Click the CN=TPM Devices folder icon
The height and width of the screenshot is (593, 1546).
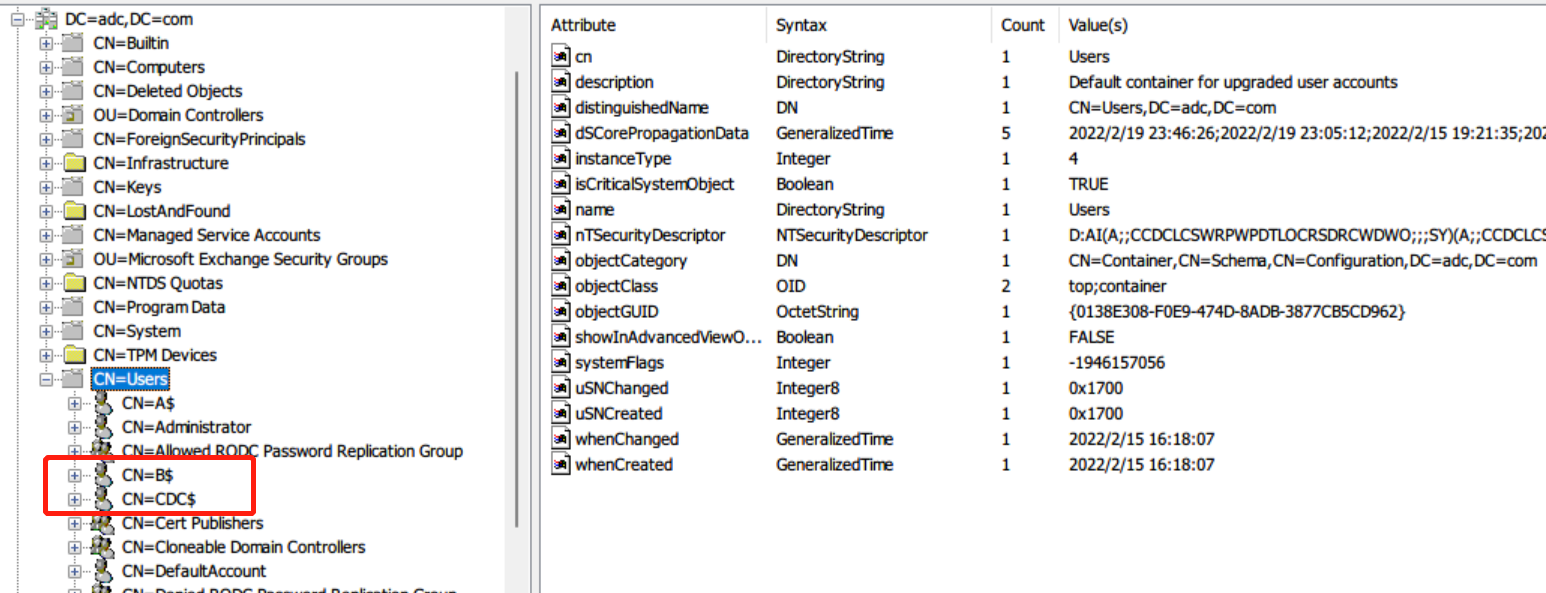(x=73, y=355)
